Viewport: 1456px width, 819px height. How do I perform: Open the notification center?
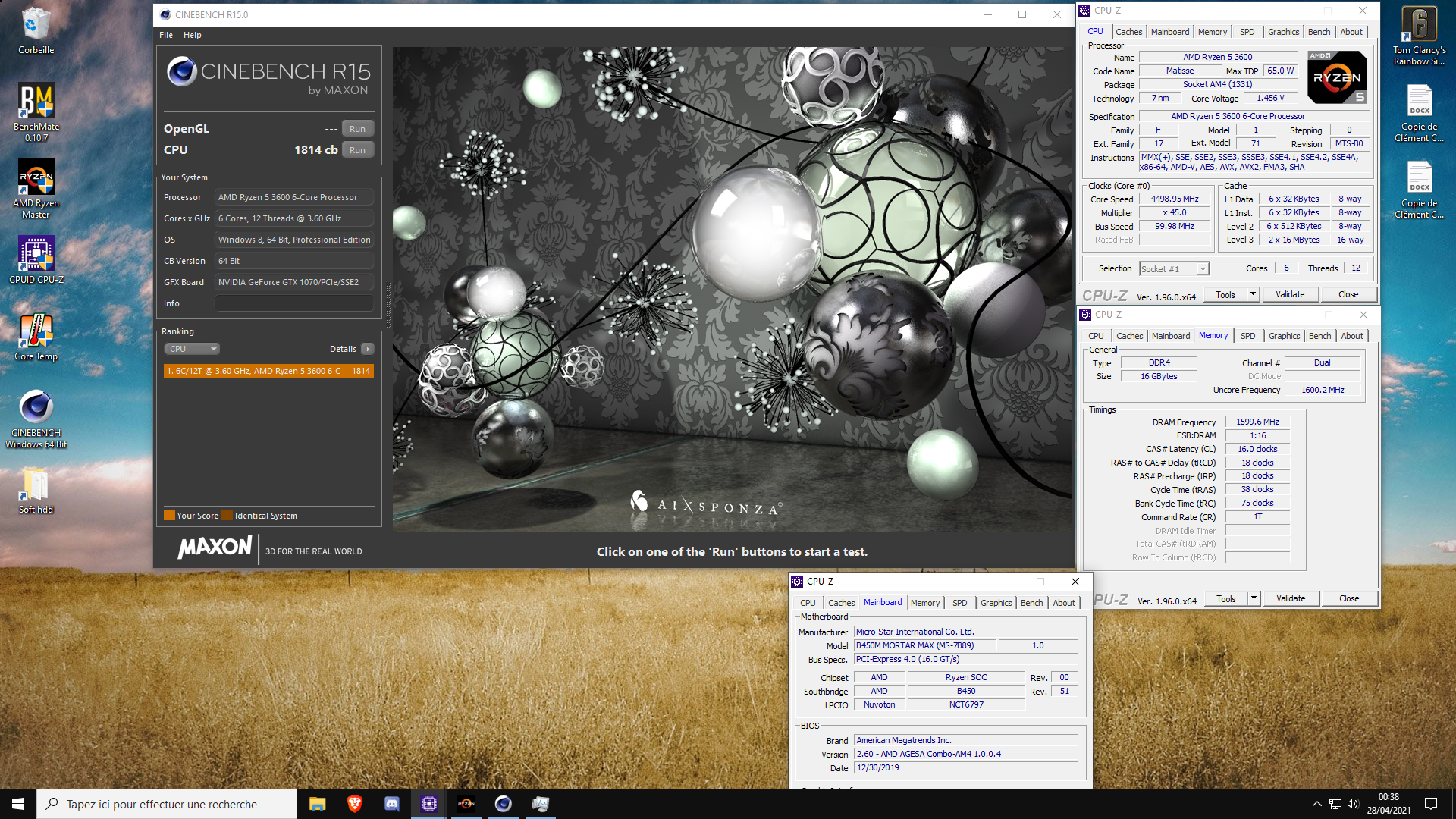(1431, 804)
